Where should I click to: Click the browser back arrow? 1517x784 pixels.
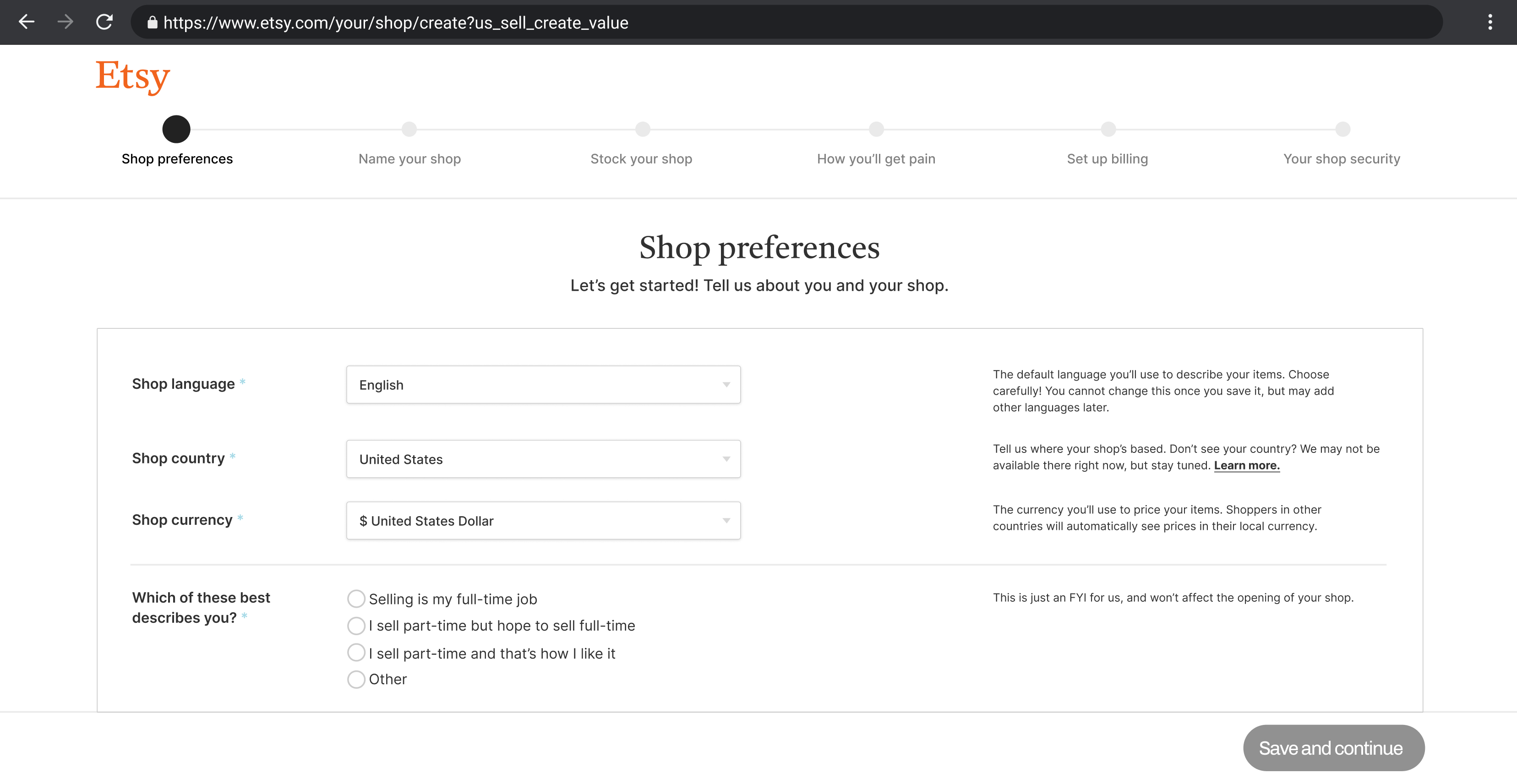(27, 22)
